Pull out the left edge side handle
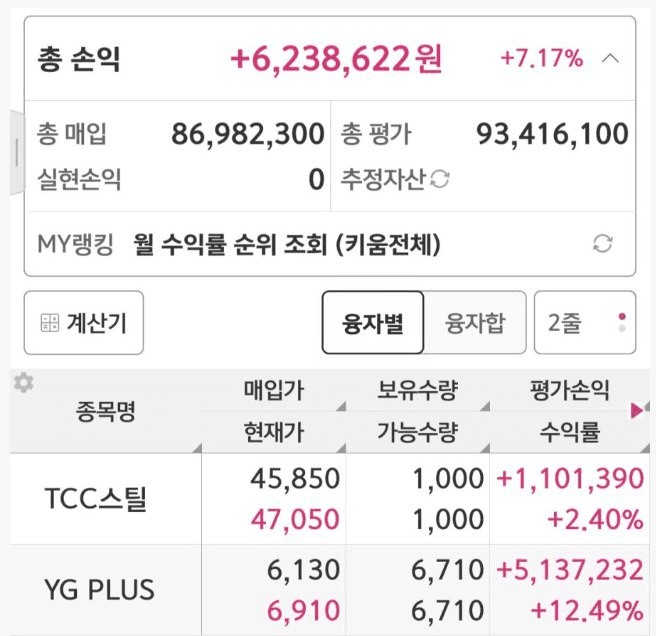Screen dimensions: 656x636 [17, 153]
